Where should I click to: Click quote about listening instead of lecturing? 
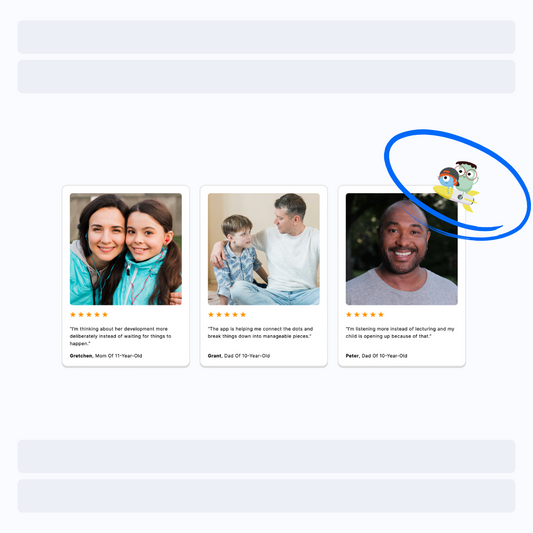coord(400,332)
